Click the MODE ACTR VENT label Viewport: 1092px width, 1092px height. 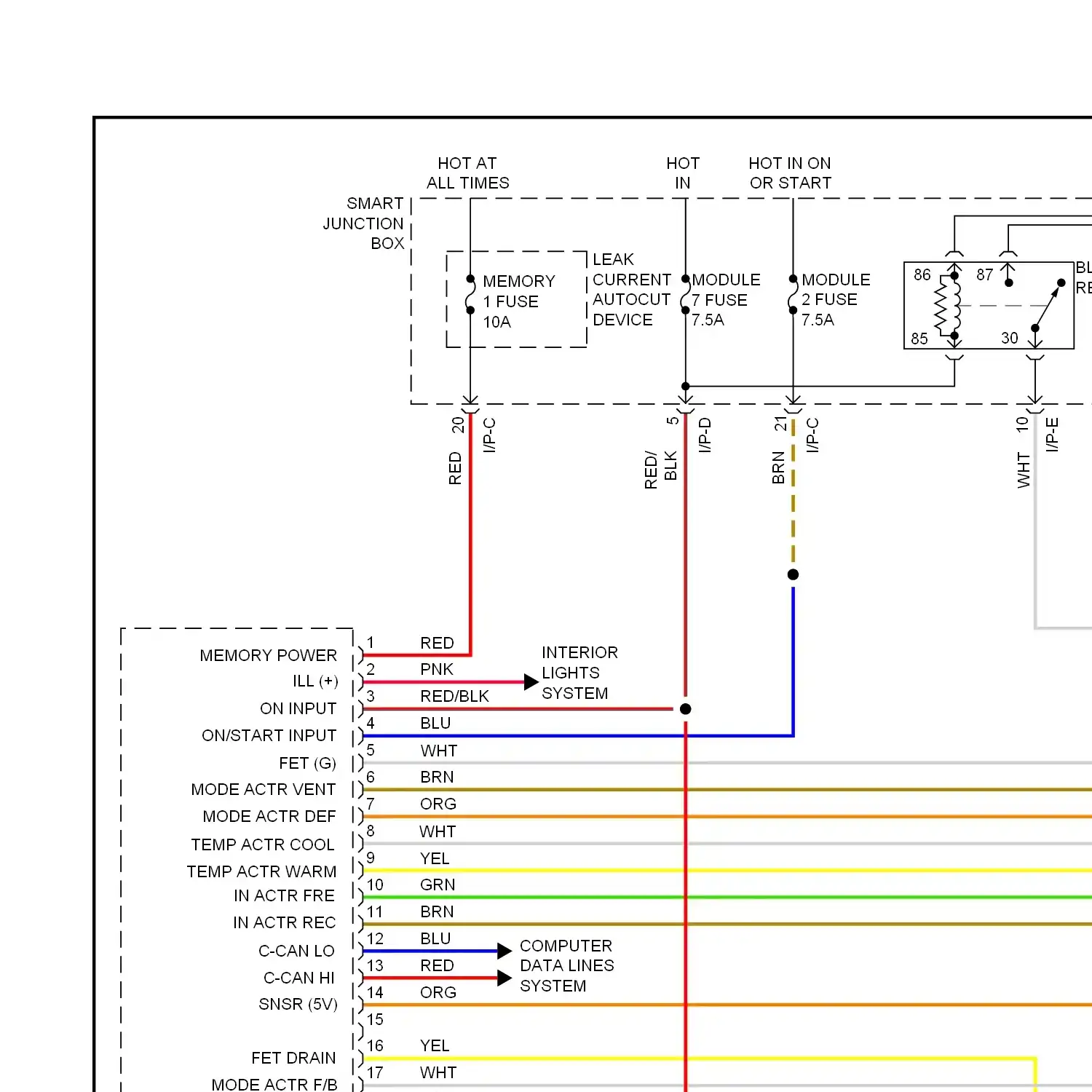click(264, 789)
